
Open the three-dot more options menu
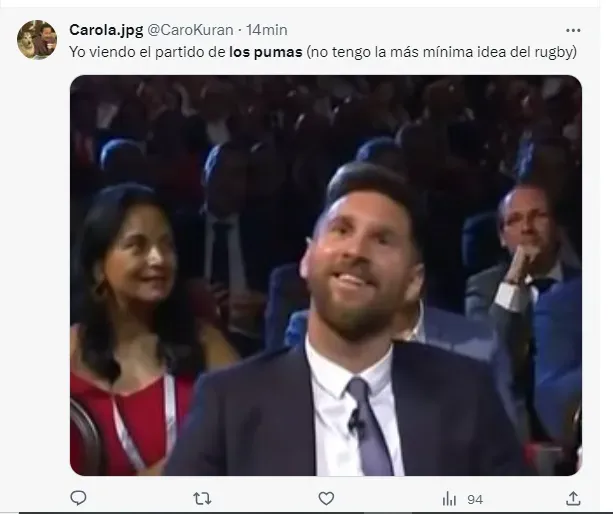pos(573,31)
